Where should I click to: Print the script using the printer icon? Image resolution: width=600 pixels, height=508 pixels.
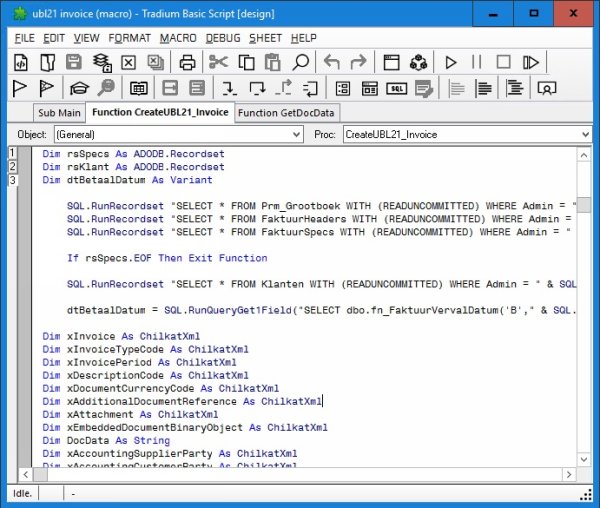tap(188, 62)
